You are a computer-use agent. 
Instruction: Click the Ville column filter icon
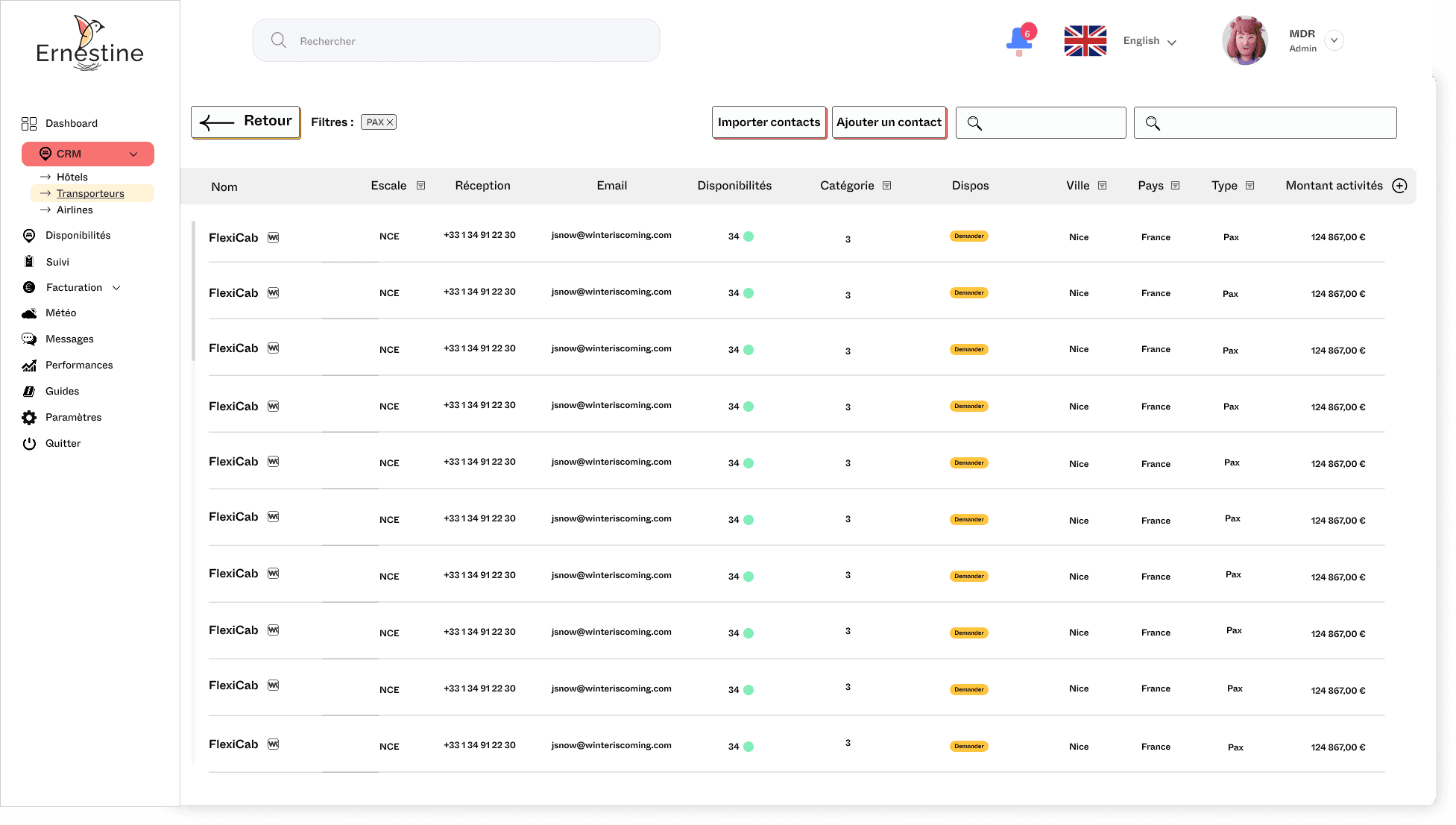tap(1102, 186)
